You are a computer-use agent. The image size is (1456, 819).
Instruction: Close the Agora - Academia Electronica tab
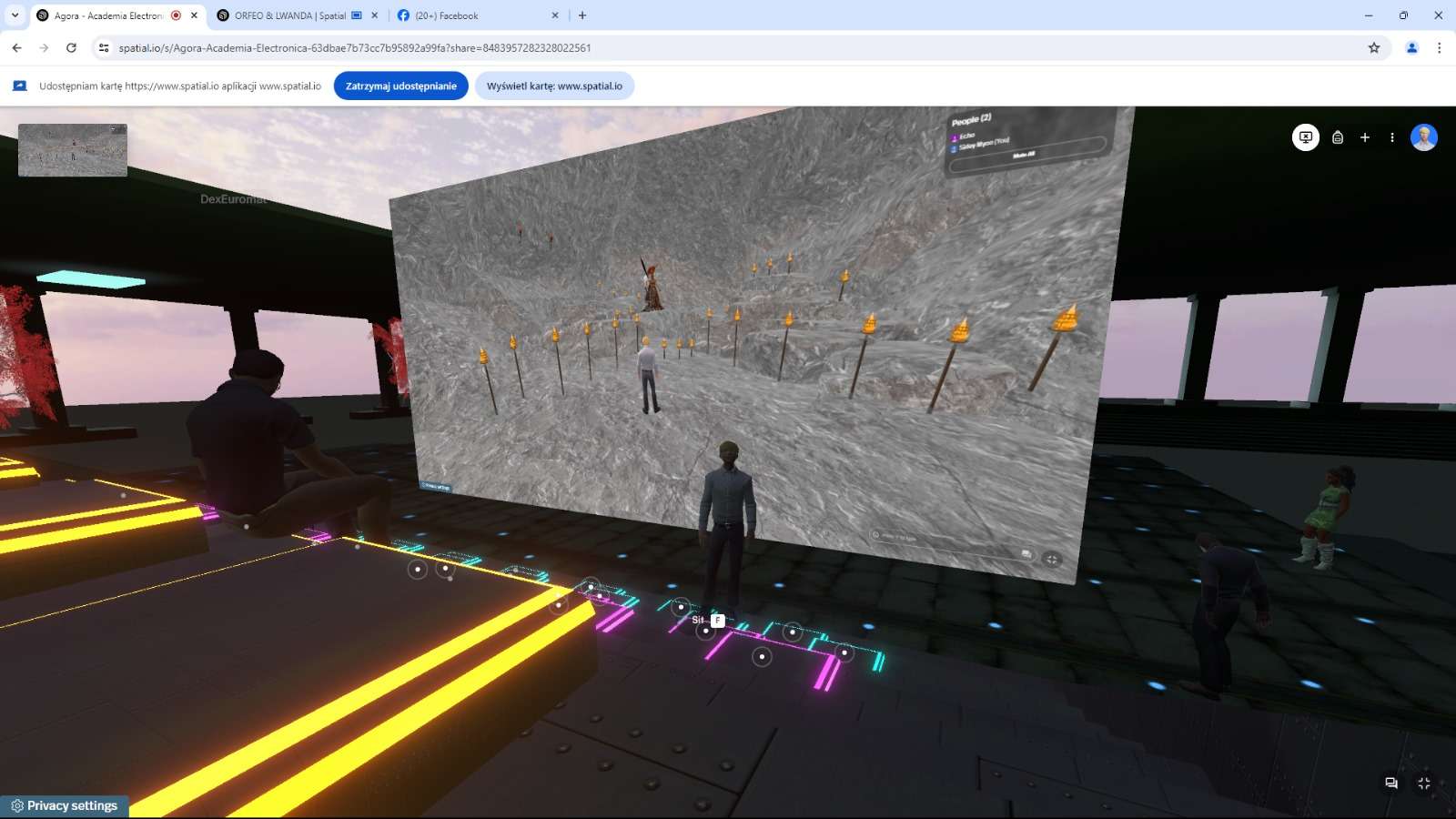(194, 15)
